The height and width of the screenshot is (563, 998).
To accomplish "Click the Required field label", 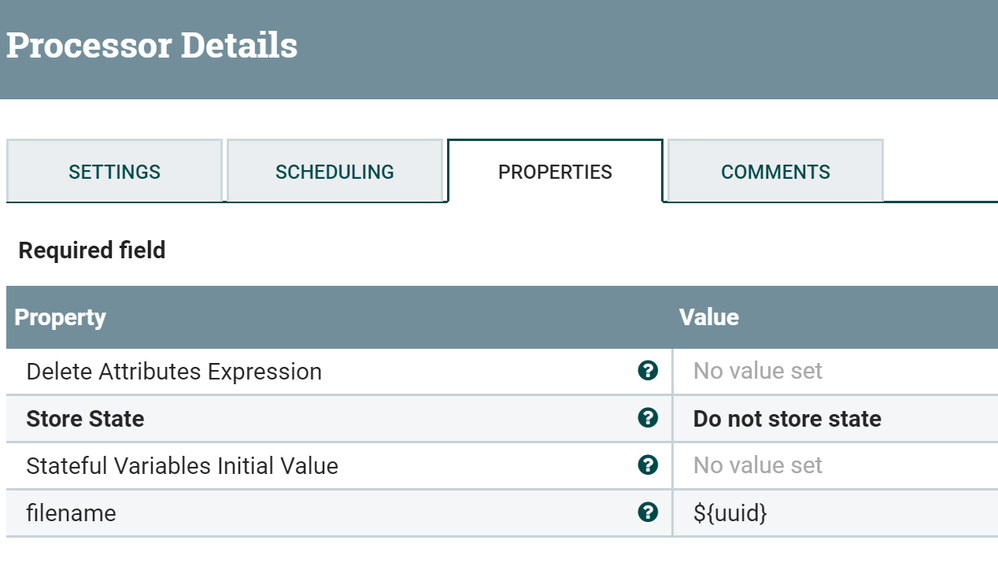I will click(92, 250).
